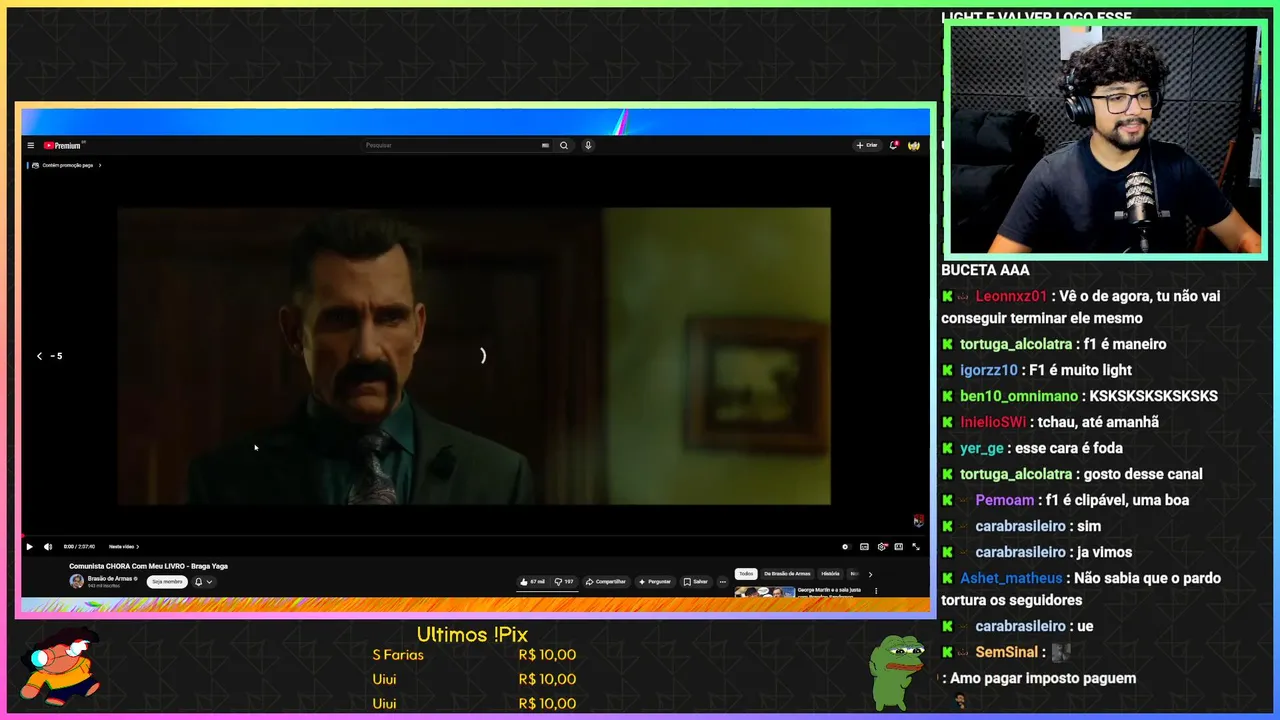Open options menu for George Martin video
This screenshot has height=720, width=1280.
[x=876, y=591]
